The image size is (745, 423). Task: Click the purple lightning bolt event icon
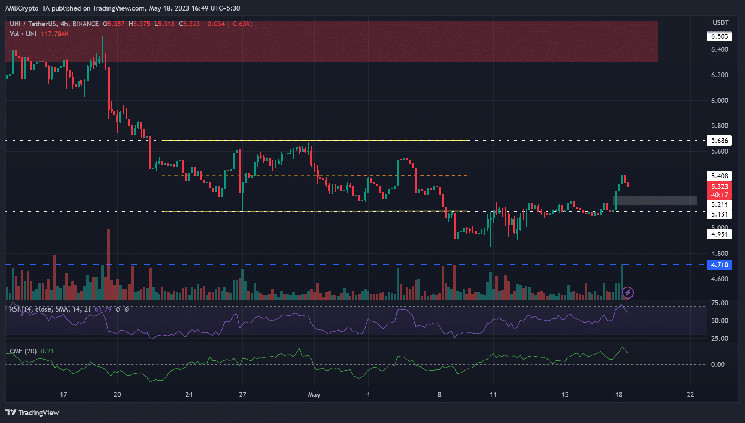click(x=627, y=292)
